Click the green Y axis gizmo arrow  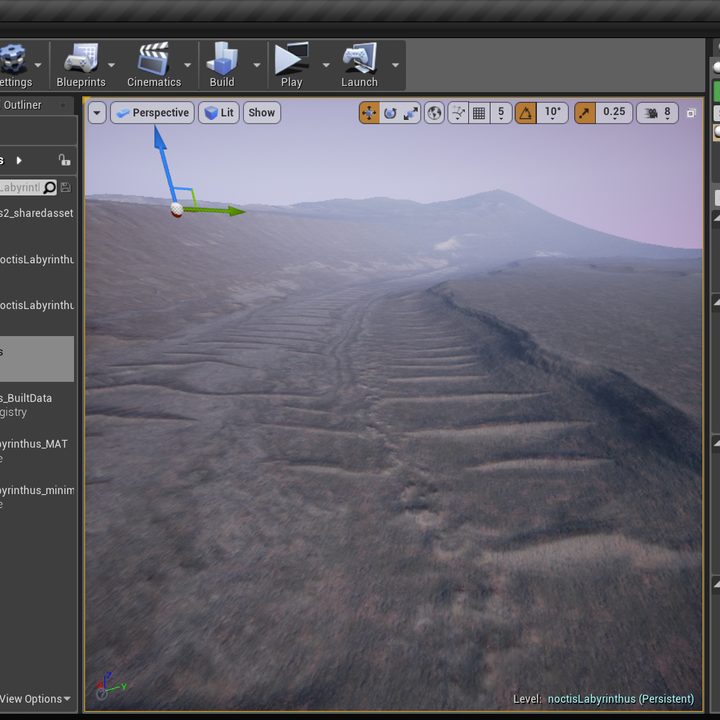coord(216,211)
